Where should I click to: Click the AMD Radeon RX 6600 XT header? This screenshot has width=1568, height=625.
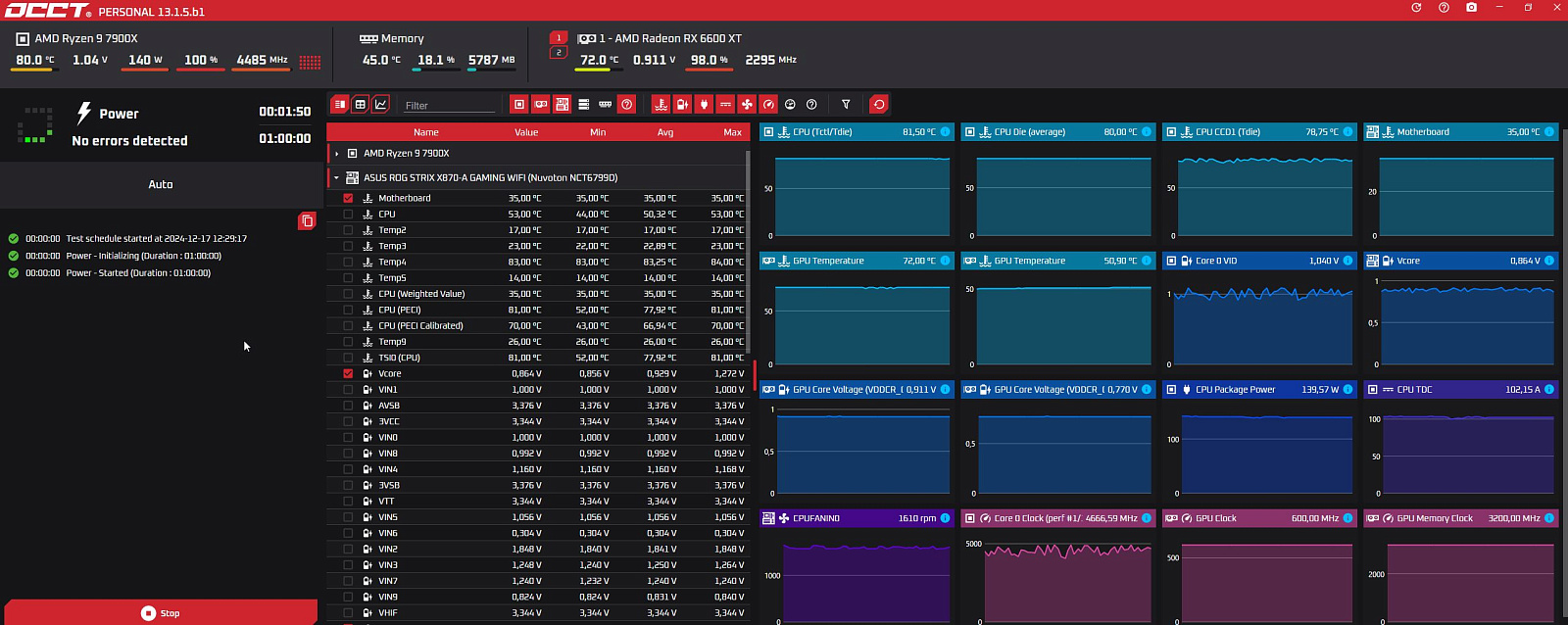(x=660, y=38)
